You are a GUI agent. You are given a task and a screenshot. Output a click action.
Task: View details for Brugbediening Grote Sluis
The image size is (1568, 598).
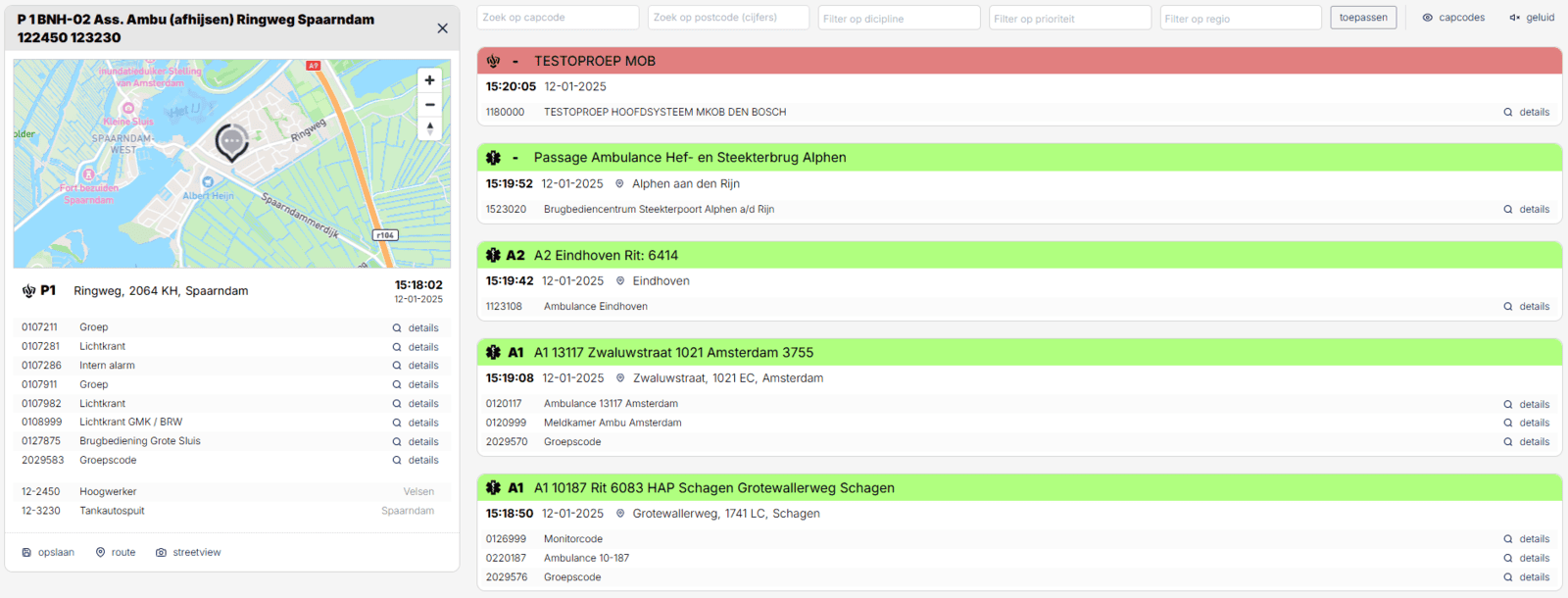click(416, 442)
